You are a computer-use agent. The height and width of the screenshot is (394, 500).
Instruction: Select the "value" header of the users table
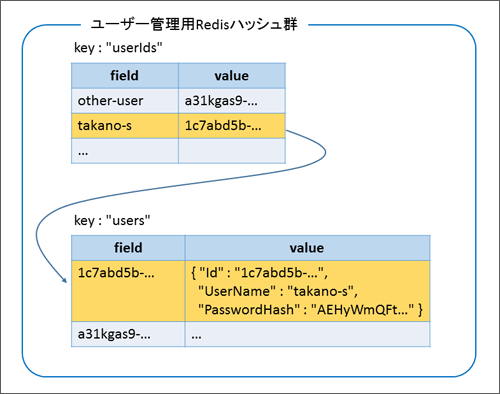(x=307, y=248)
